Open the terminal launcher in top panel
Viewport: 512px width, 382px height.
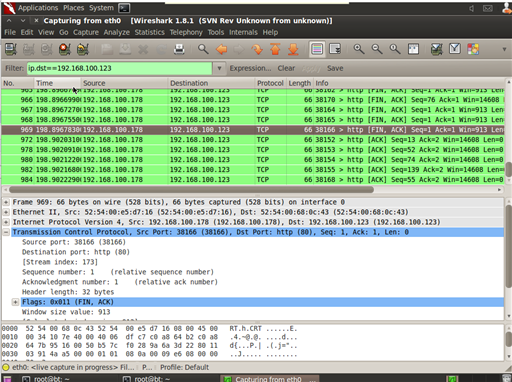click(x=124, y=8)
